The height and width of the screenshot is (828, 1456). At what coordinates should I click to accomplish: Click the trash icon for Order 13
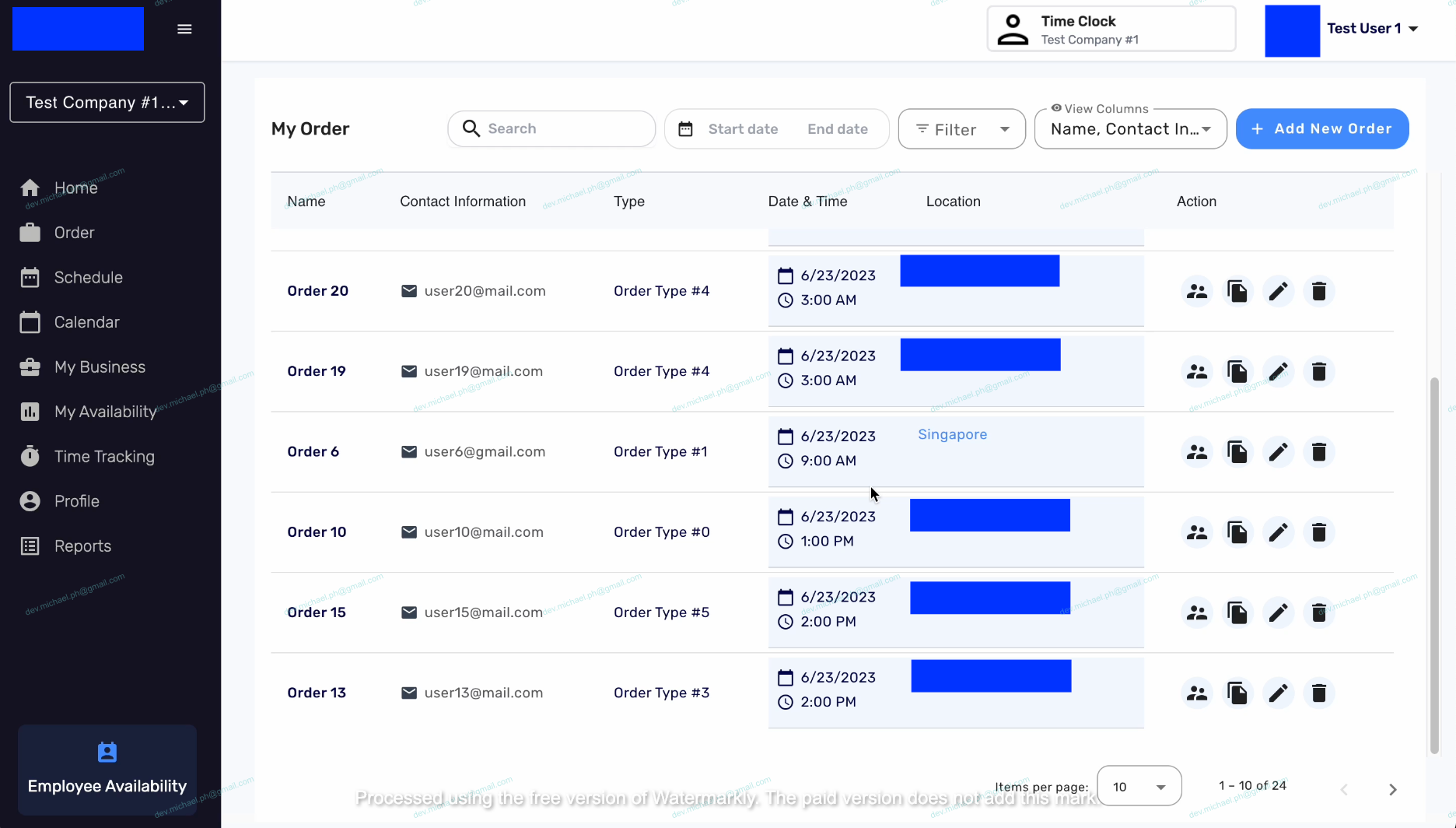[x=1318, y=693]
